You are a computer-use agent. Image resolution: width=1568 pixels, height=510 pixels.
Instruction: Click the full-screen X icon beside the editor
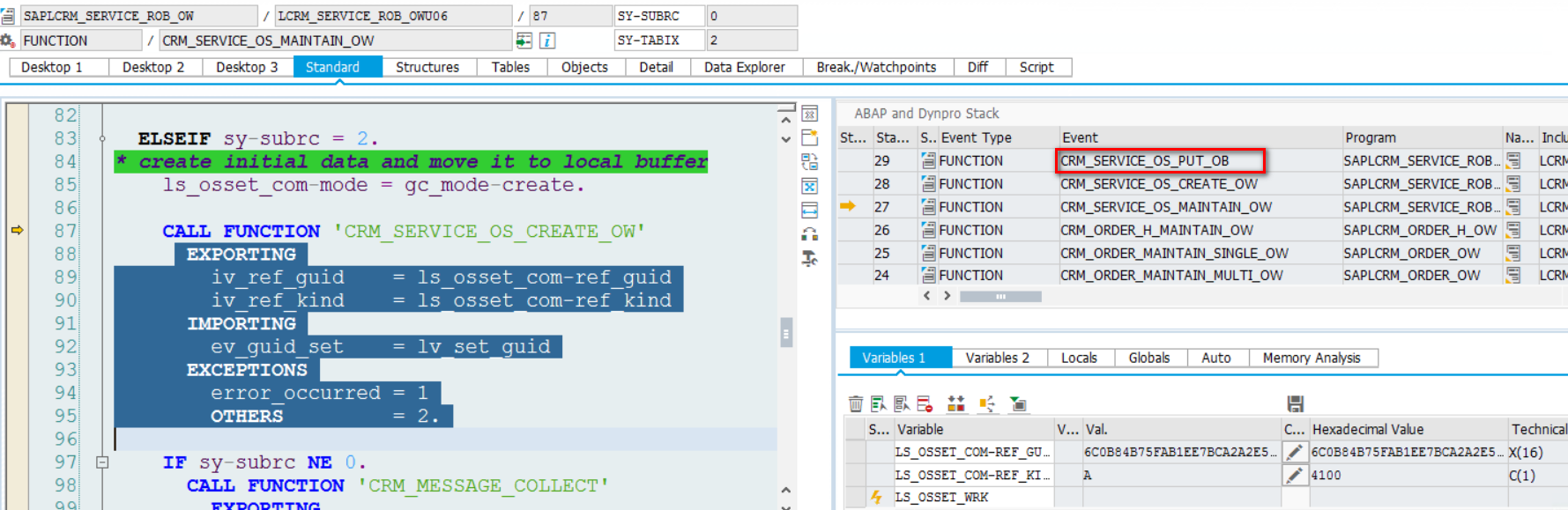(x=810, y=186)
